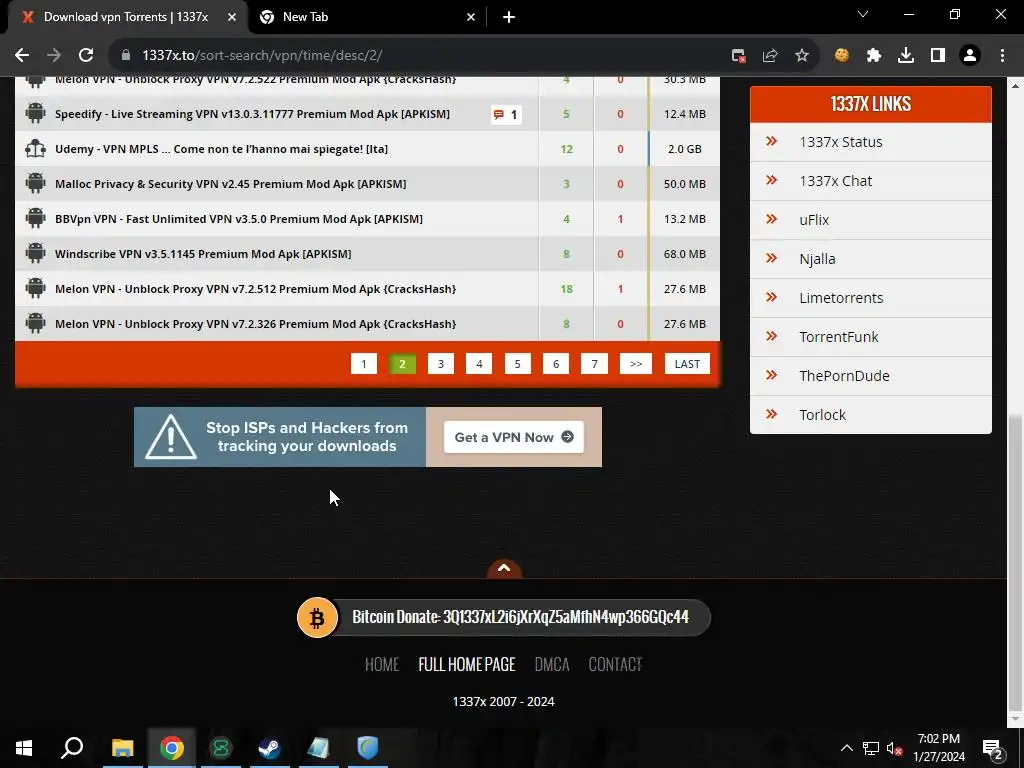Screen dimensions: 1024x768
Task: Open the Extensions puzzle icon
Action: coord(874,56)
